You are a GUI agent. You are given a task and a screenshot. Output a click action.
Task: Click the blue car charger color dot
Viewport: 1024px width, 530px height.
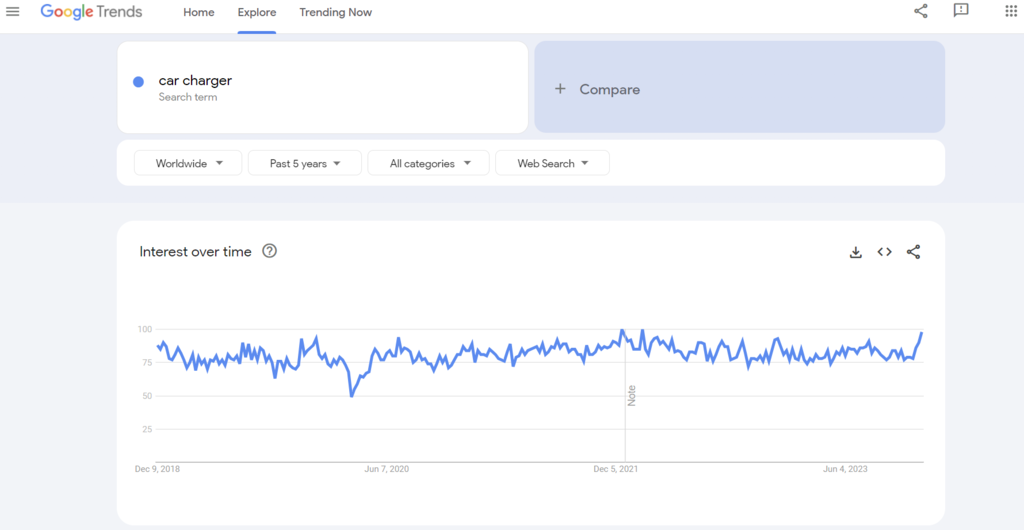[x=139, y=82]
